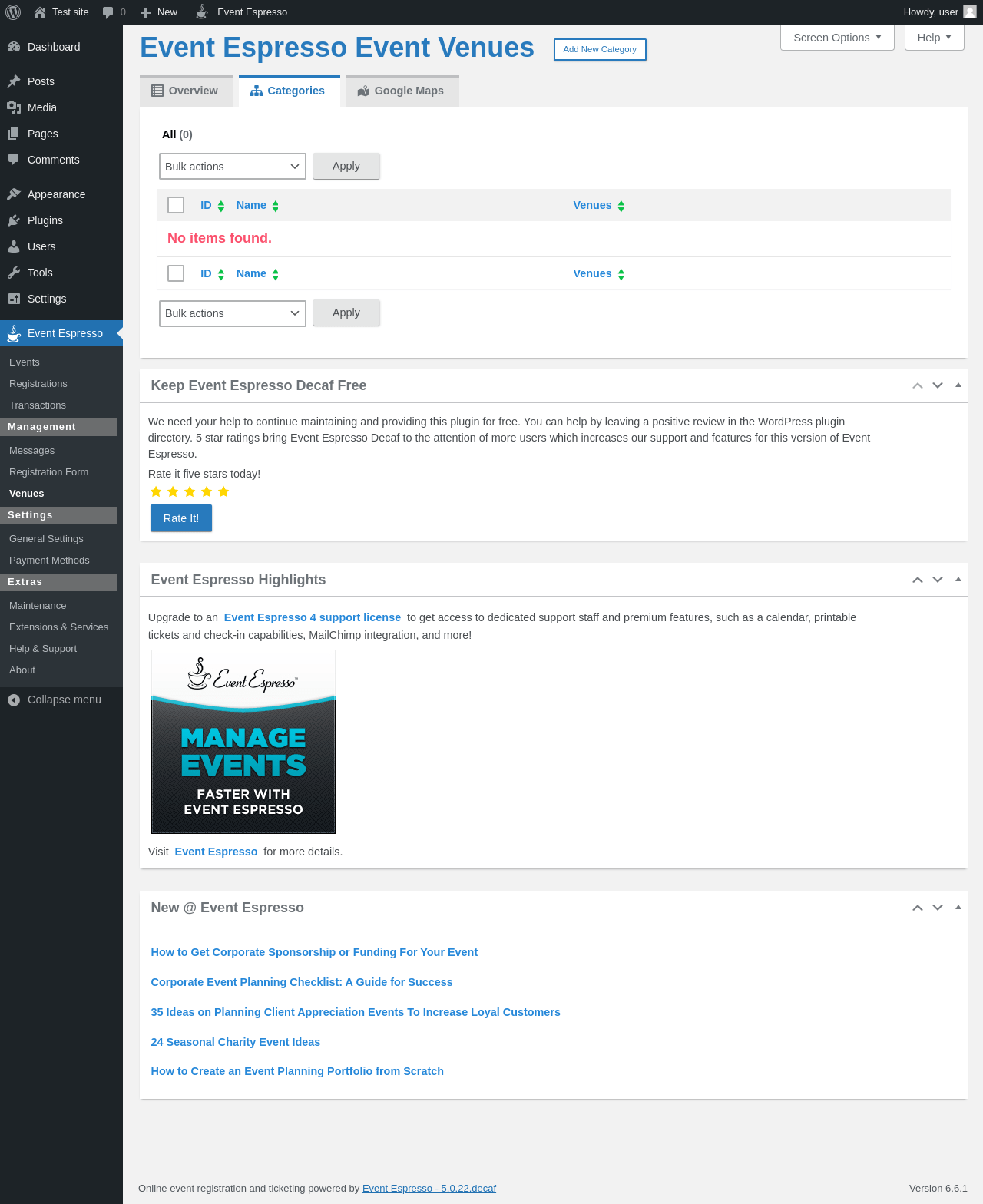Screen dimensions: 983x1204
Task: Visit the Event Espresso details link below banner
Action: 217,852
